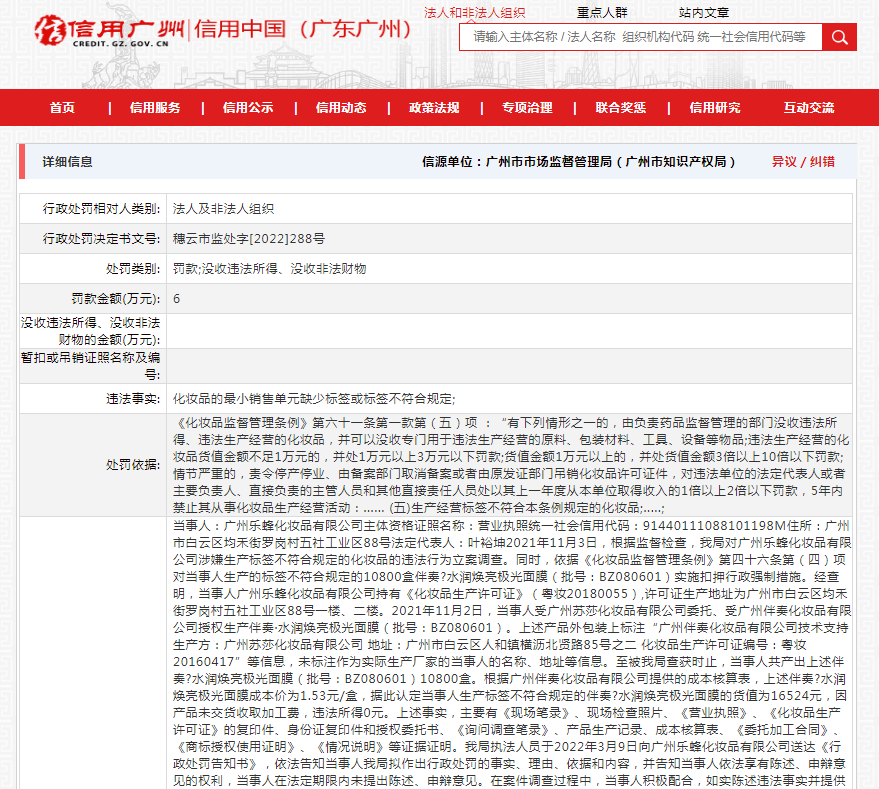Click the 处罚依据 legal basis paragraph
Image resolution: width=879 pixels, height=789 pixels.
tap(511, 465)
